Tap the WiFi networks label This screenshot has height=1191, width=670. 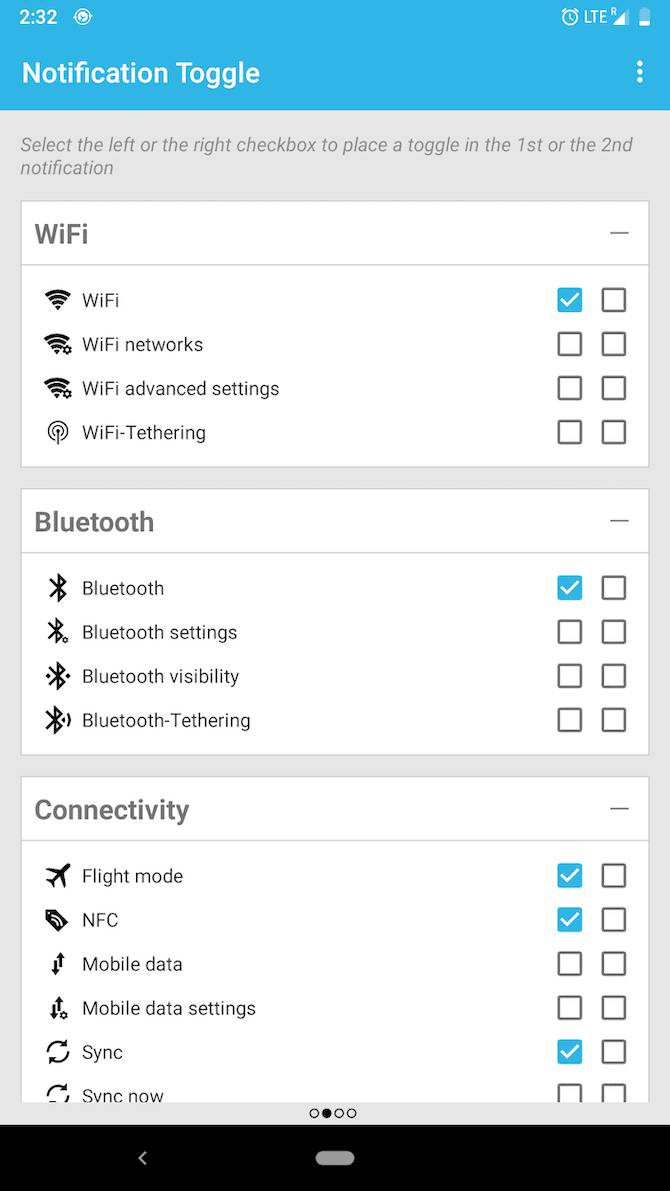tap(143, 344)
